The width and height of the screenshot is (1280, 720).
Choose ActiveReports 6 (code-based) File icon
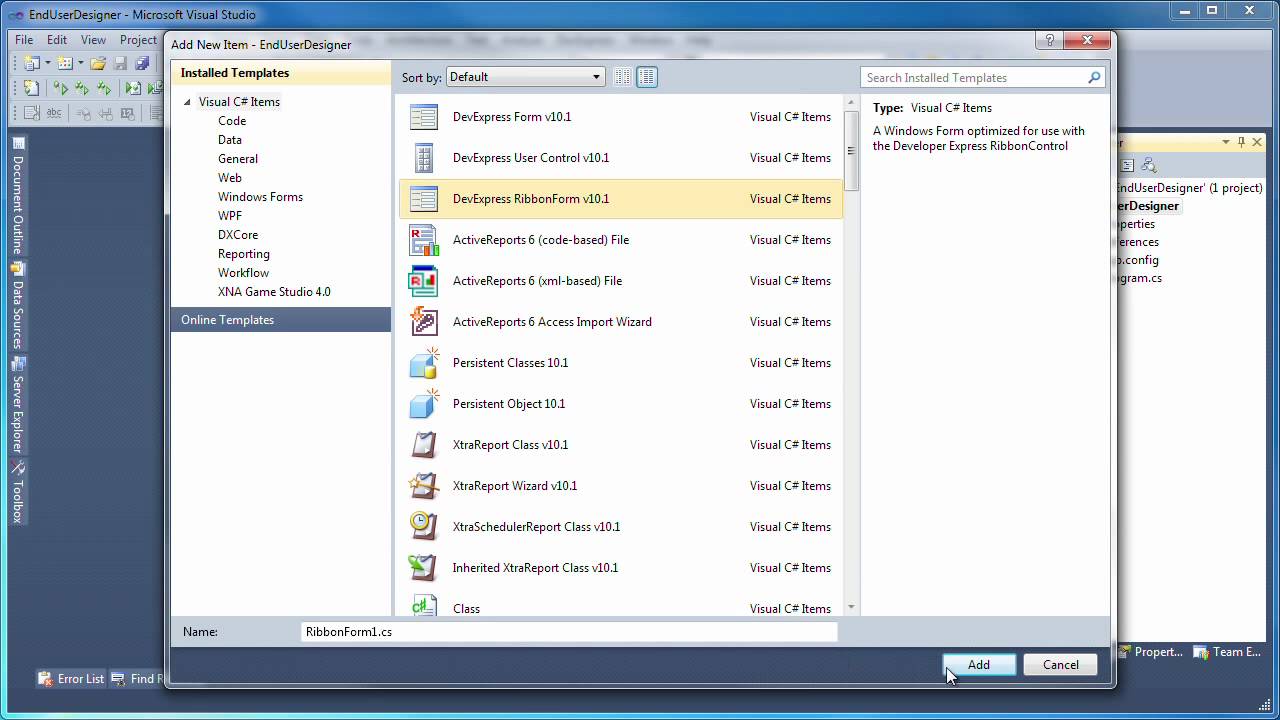pos(424,240)
